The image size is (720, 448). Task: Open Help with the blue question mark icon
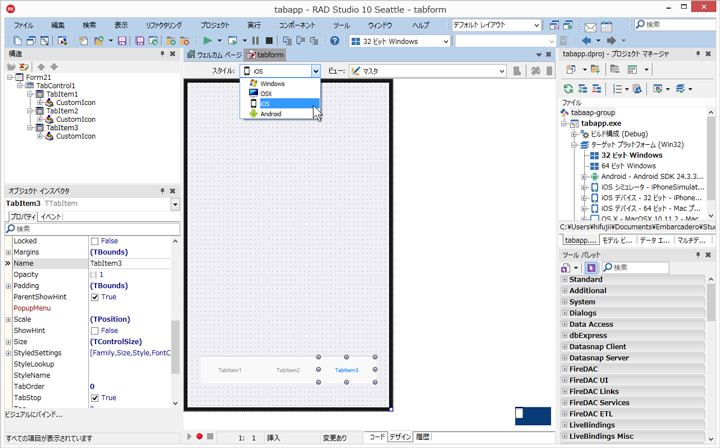click(x=335, y=41)
